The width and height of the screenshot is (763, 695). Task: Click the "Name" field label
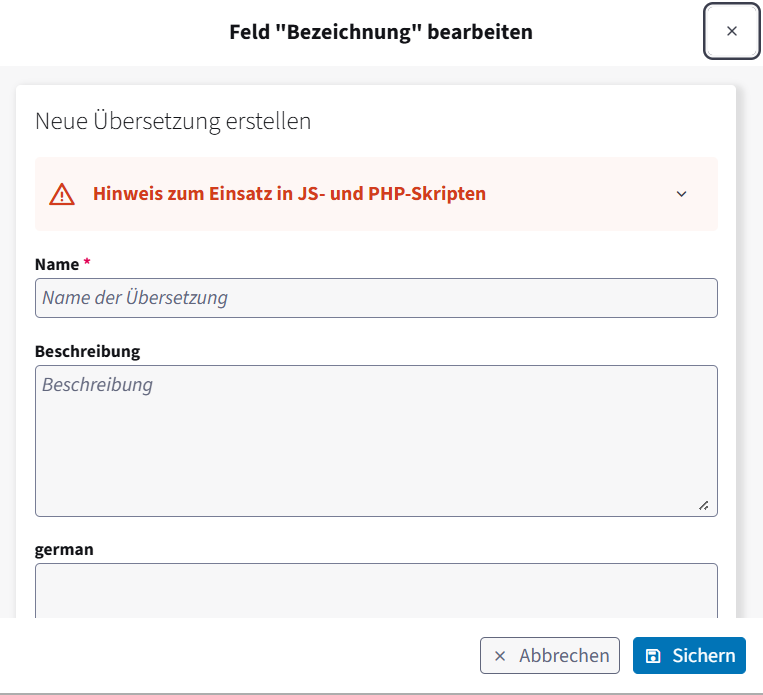click(x=56, y=264)
